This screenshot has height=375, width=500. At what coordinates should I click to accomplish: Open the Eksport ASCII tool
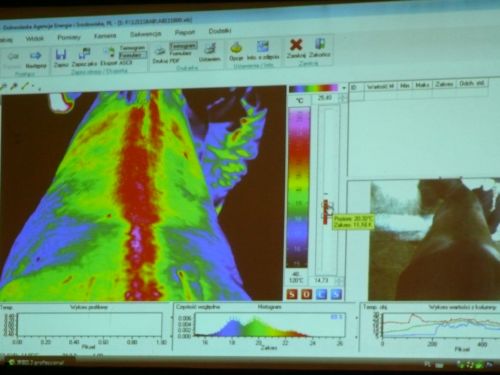(x=109, y=53)
